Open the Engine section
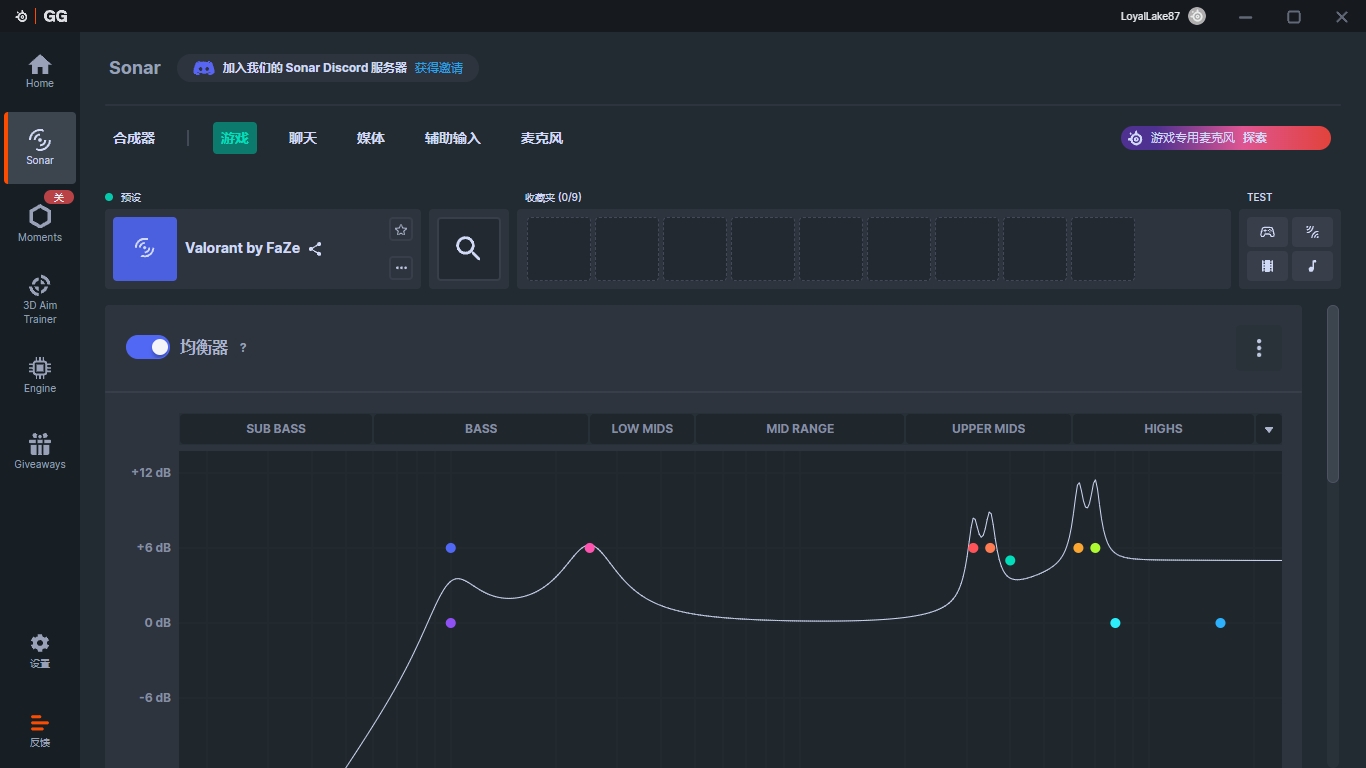Viewport: 1366px width, 768px height. click(40, 375)
